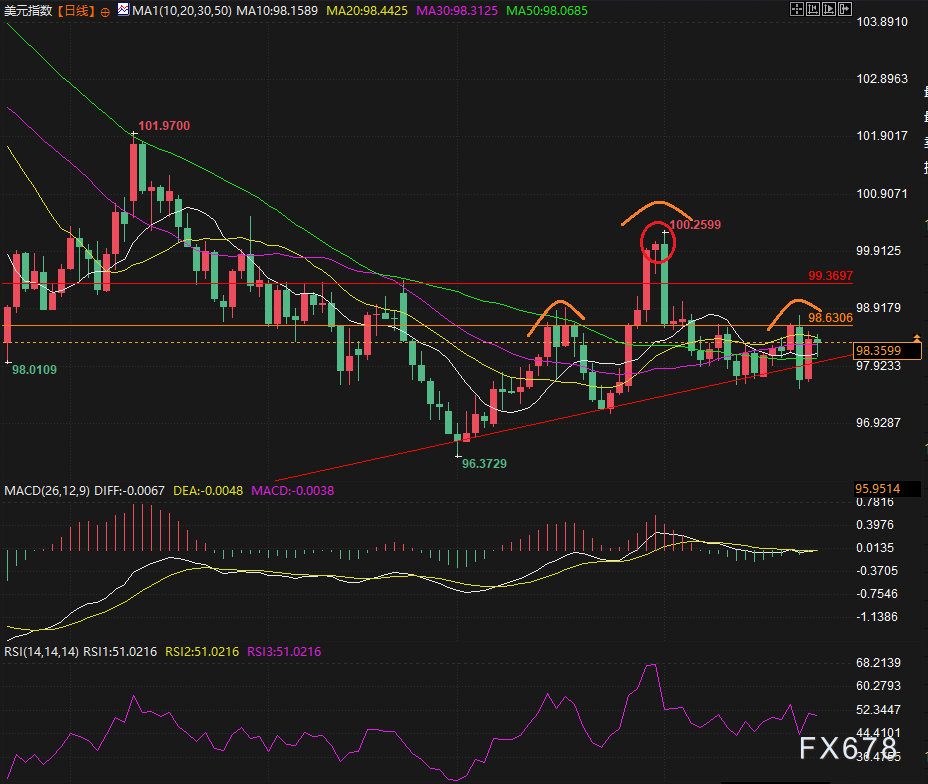Select the DEA:-0.0048 yellow legend entry
The height and width of the screenshot is (784, 928).
[x=208, y=491]
